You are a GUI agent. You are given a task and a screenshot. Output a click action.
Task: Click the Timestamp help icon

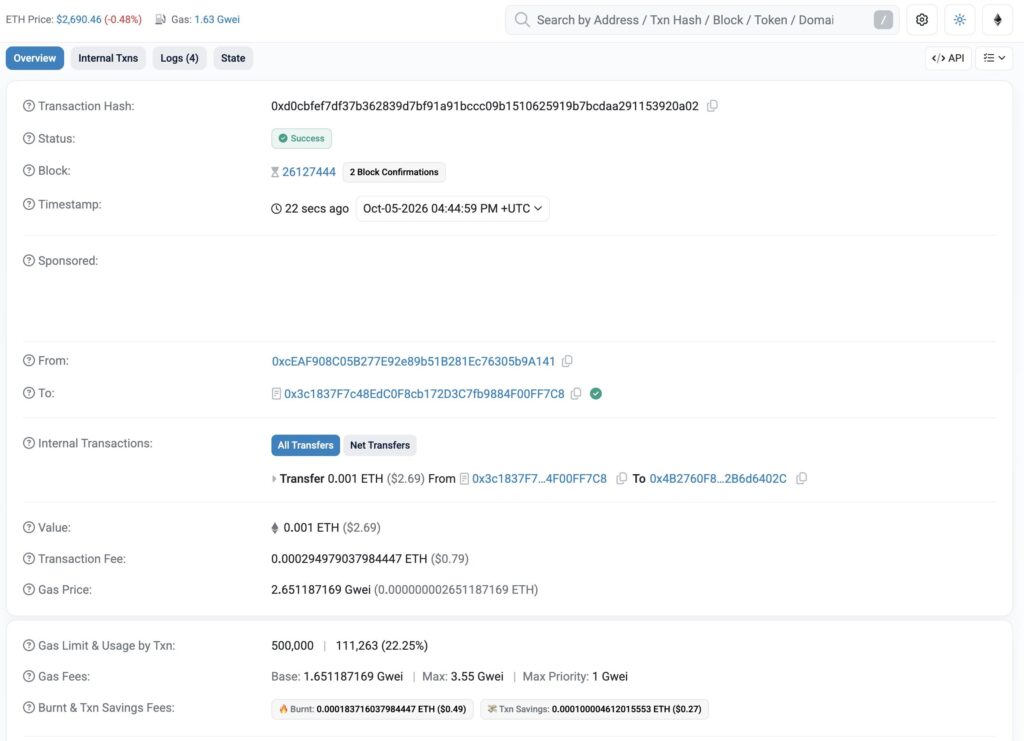pyautogui.click(x=29, y=204)
